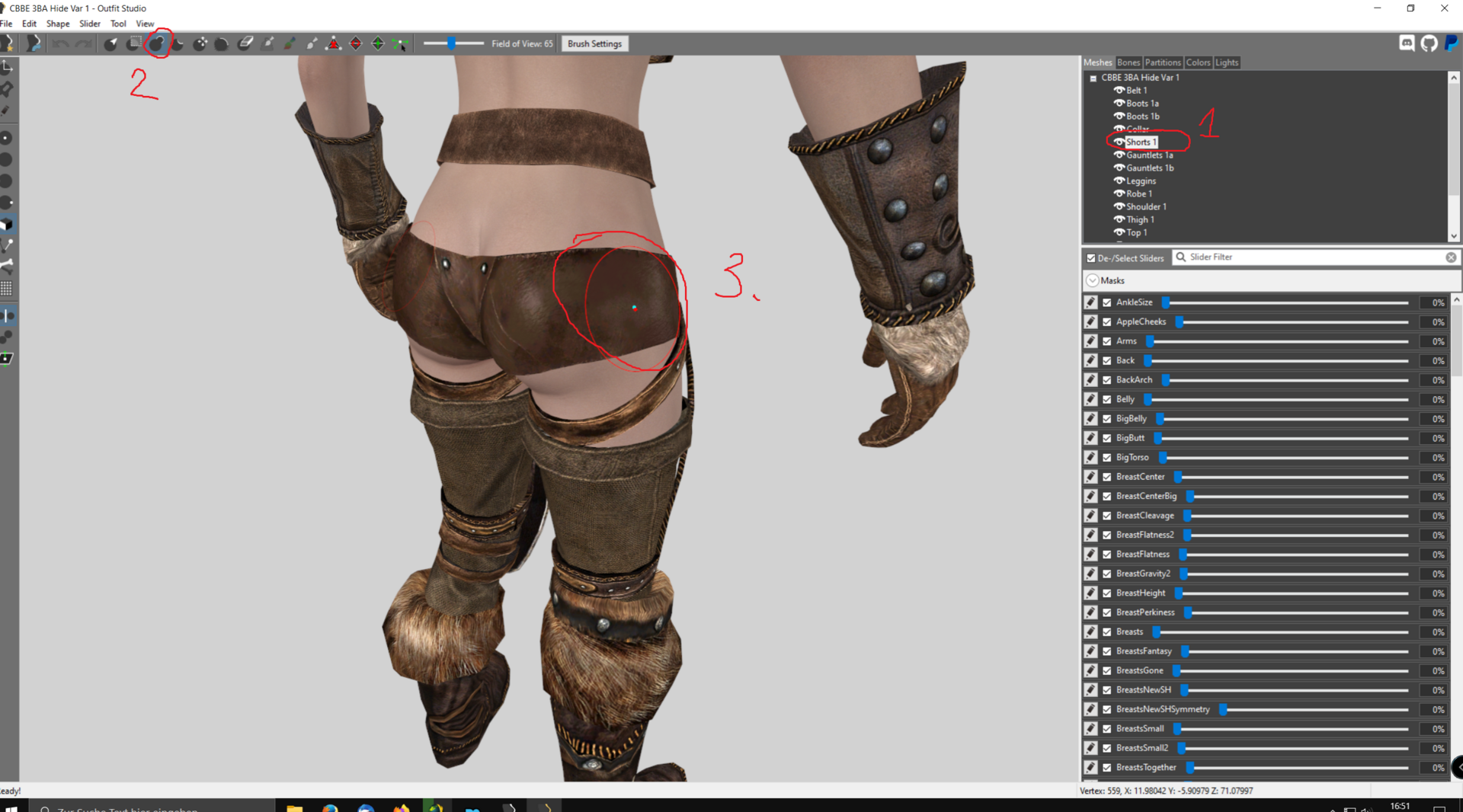Screen dimensions: 1463x812
Task: Open the Shape menu
Action: [58, 24]
